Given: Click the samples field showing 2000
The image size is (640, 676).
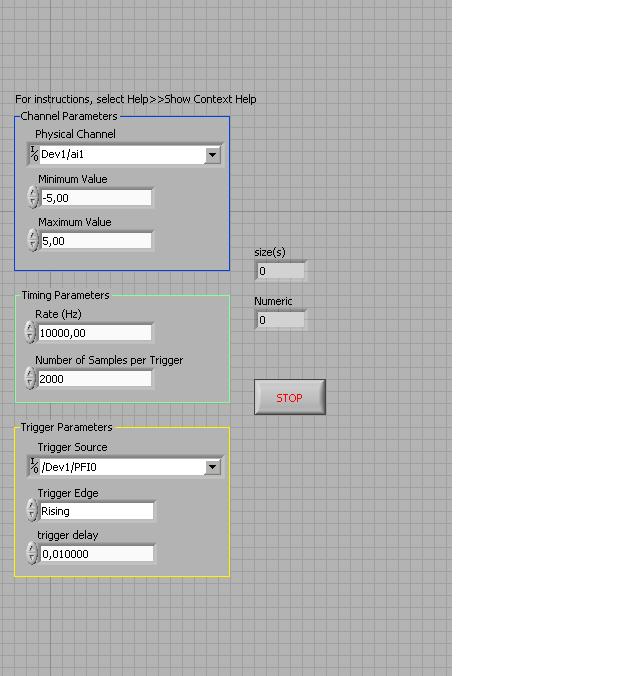Looking at the screenshot, I should (95, 379).
